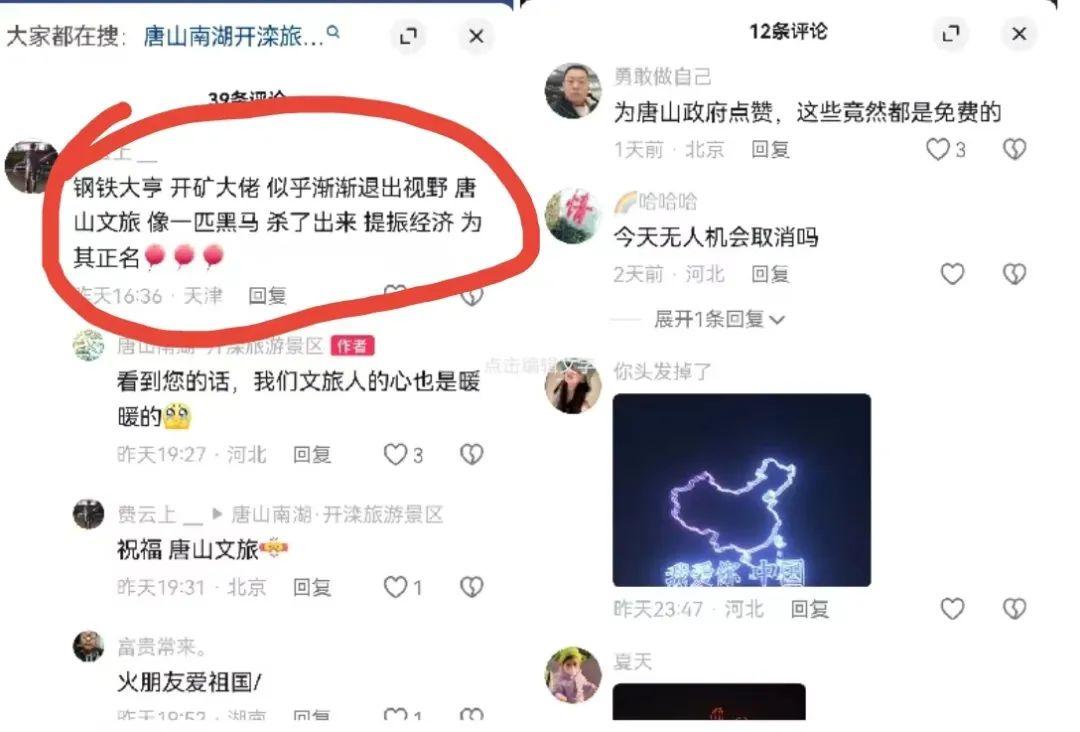Like the comment 祝福 唐山文旅
Viewport: 1080px width, 732px height.
(x=402, y=587)
